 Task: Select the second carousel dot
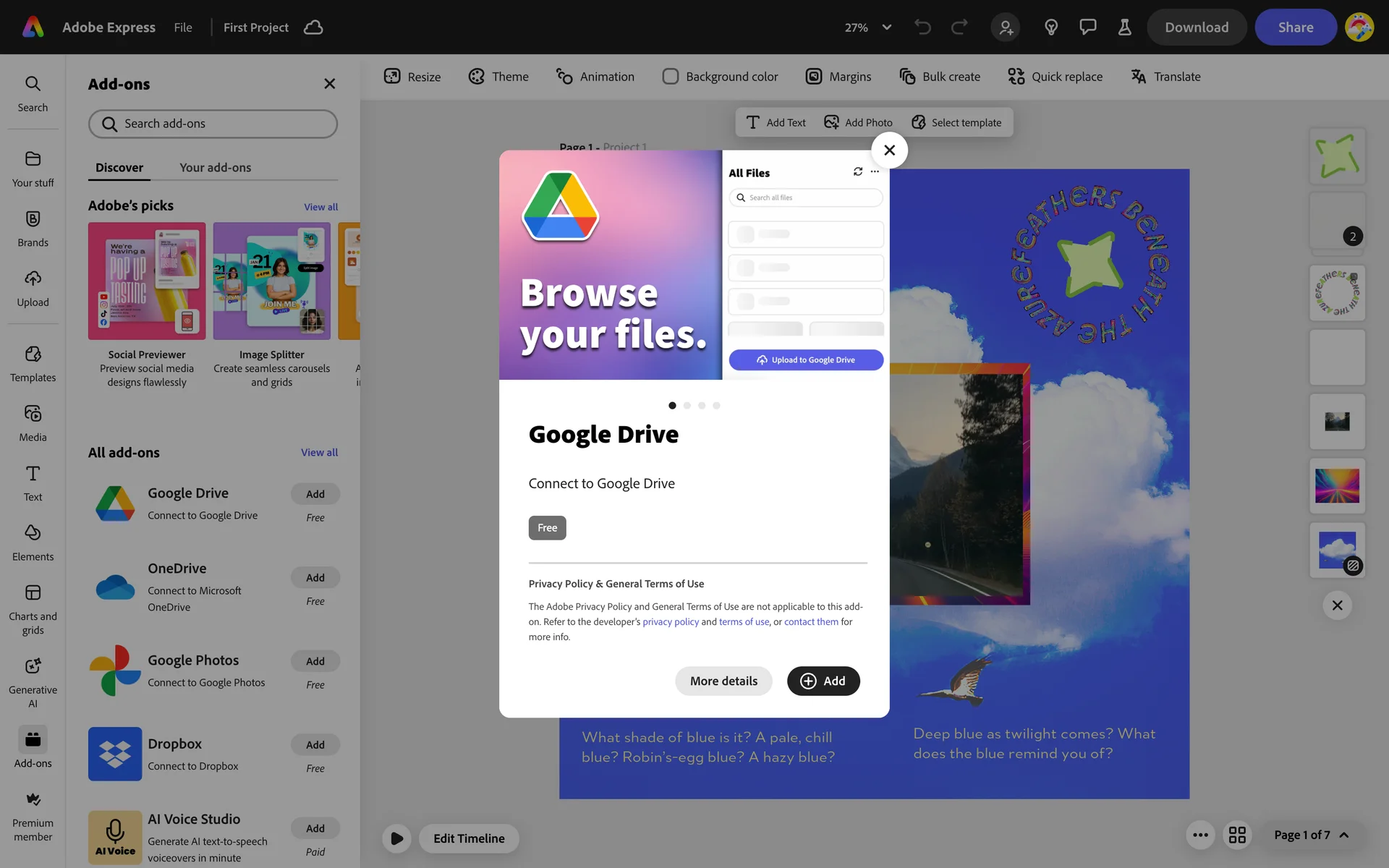coord(687,406)
